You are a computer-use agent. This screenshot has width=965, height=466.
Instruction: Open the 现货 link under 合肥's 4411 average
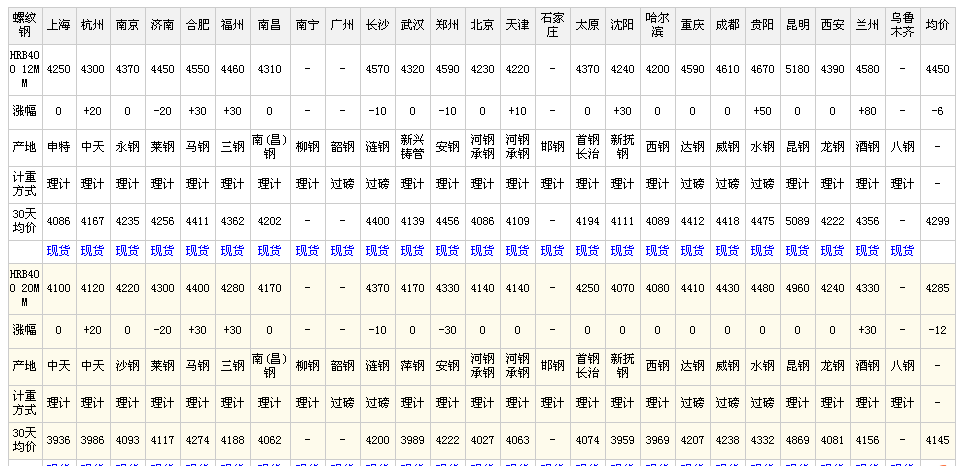pos(198,251)
